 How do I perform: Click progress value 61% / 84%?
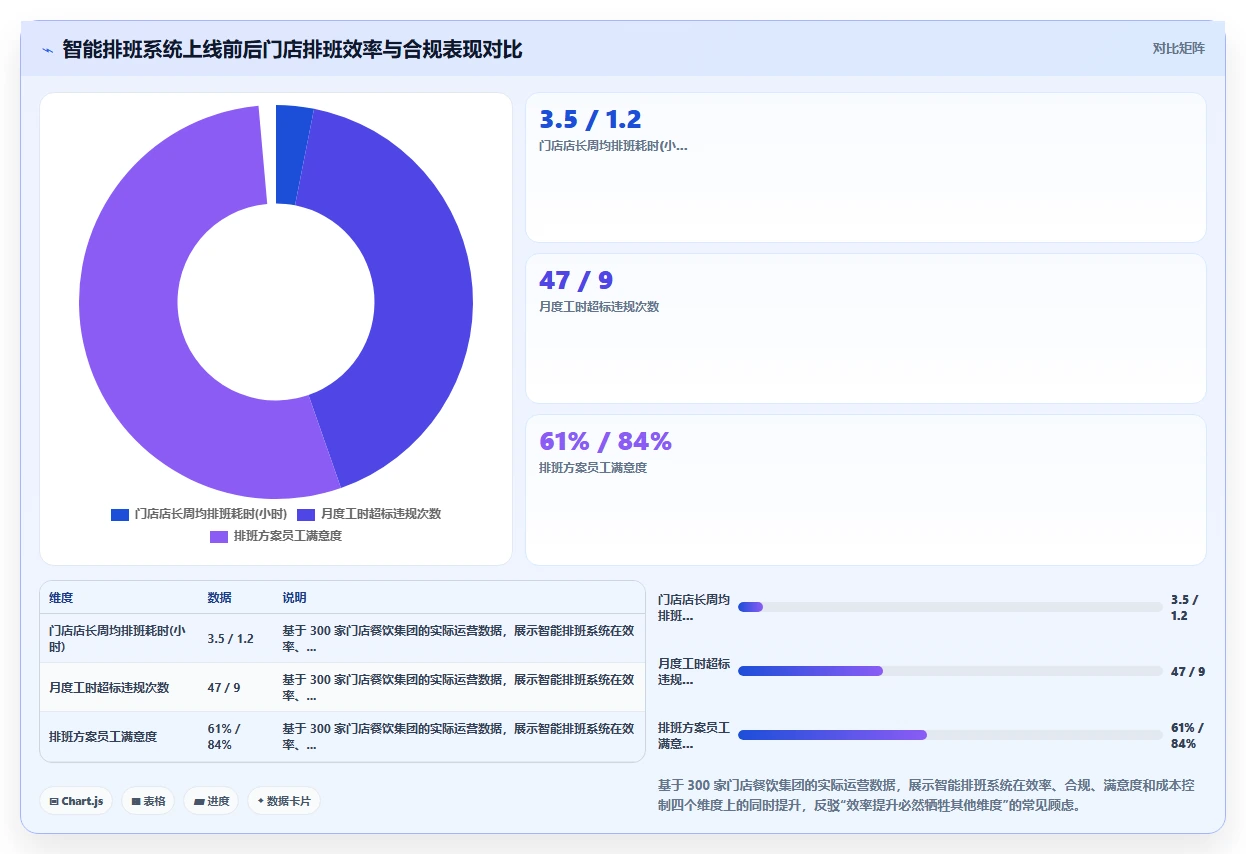click(x=1188, y=736)
